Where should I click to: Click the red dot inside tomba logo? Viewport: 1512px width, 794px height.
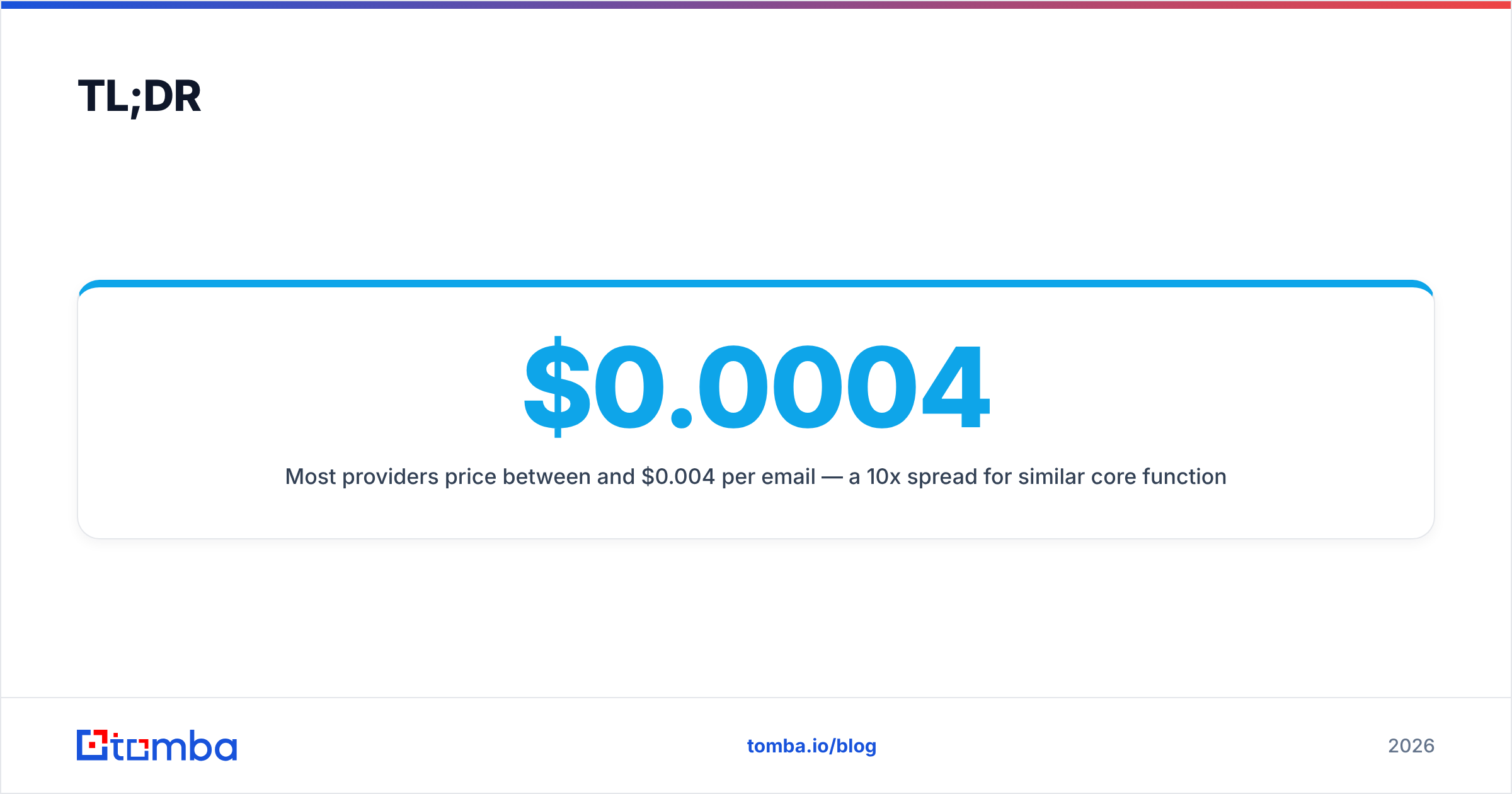point(93,745)
